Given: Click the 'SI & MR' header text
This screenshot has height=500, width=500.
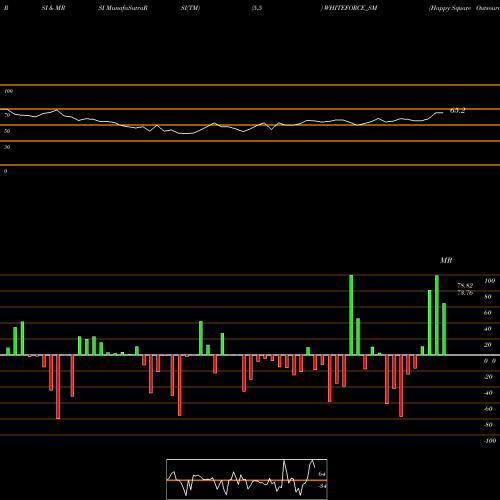Looking at the screenshot, I should (53, 8).
